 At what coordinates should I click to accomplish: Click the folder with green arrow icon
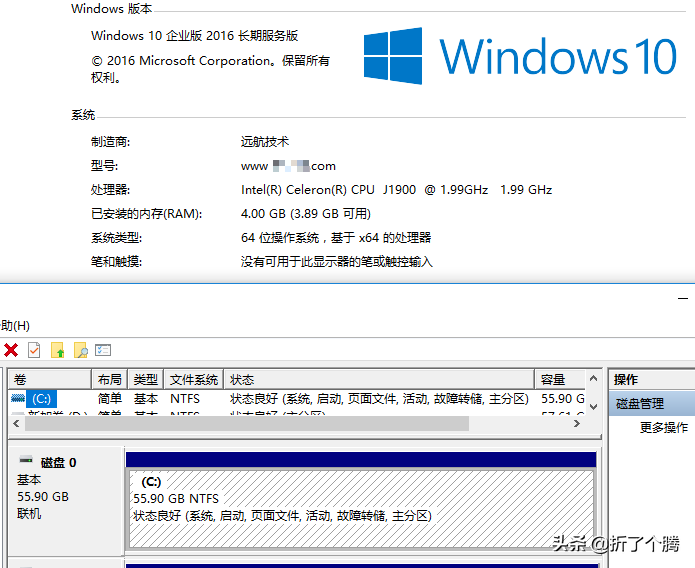58,350
